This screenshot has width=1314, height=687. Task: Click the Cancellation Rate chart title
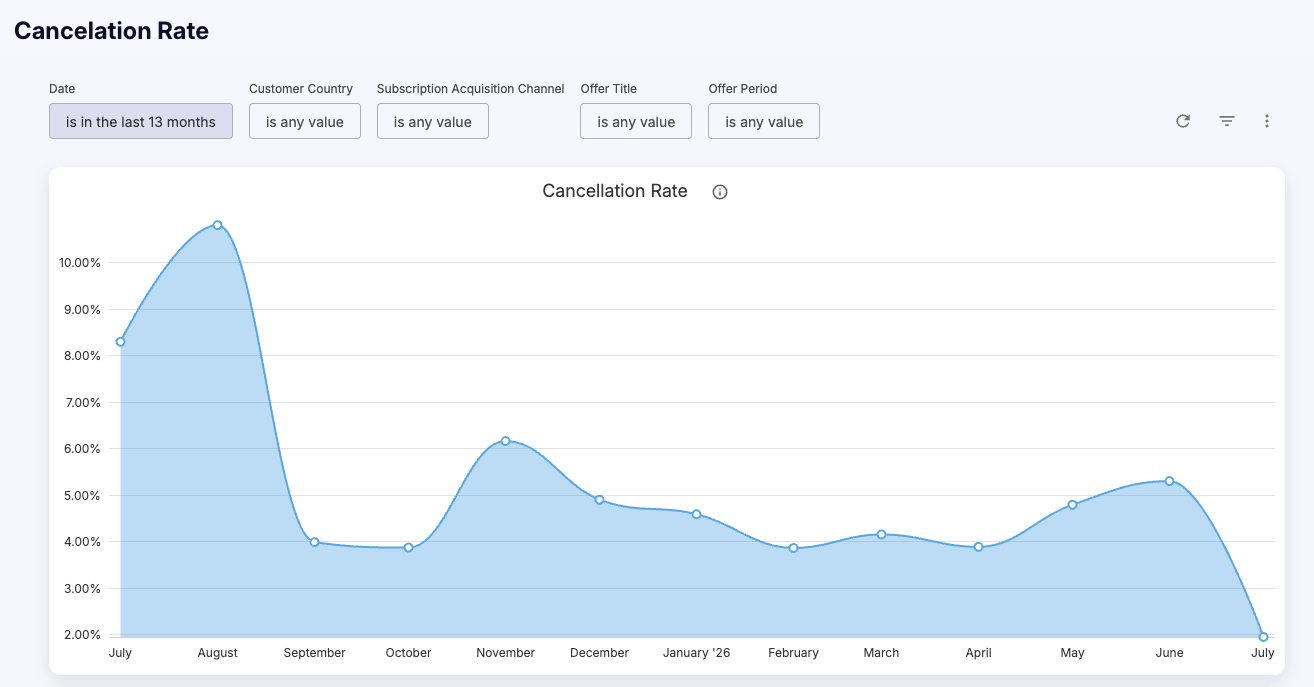pyautogui.click(x=615, y=191)
